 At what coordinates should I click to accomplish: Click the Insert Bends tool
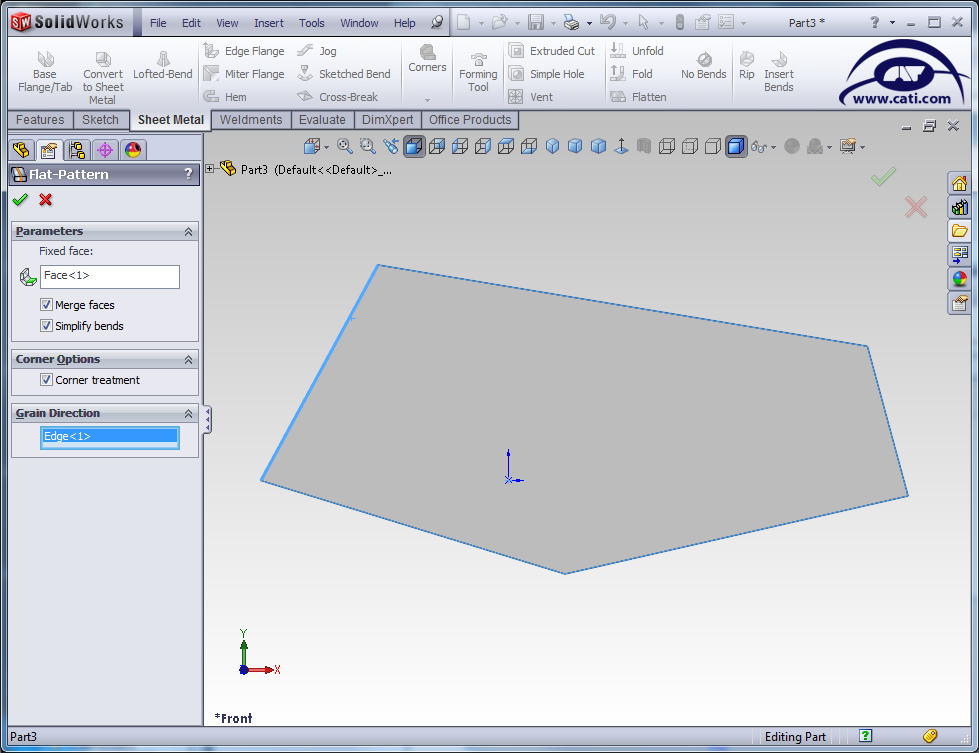click(x=778, y=72)
